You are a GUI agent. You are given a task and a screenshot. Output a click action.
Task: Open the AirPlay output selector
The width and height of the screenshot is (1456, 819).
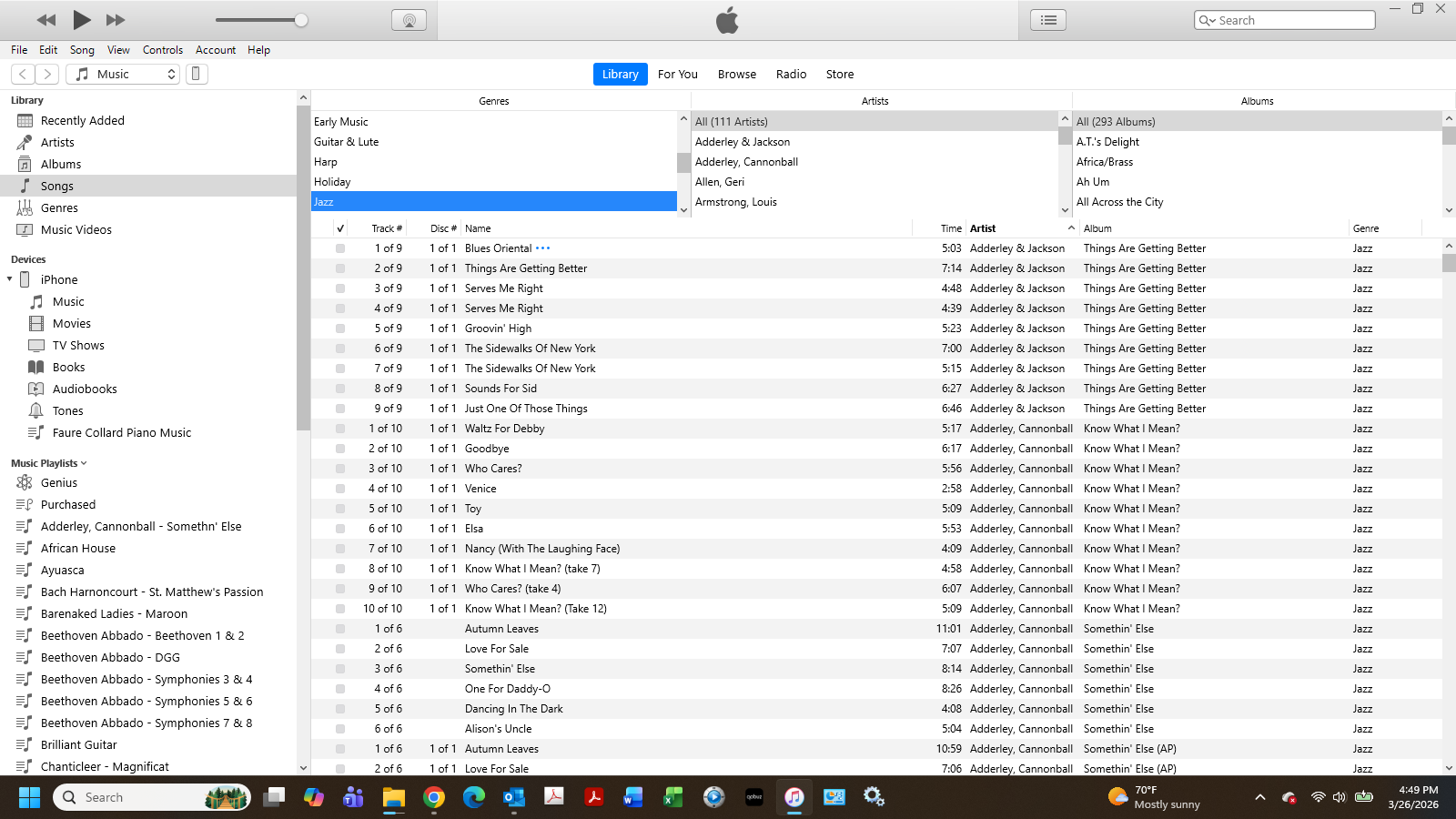[x=409, y=20]
